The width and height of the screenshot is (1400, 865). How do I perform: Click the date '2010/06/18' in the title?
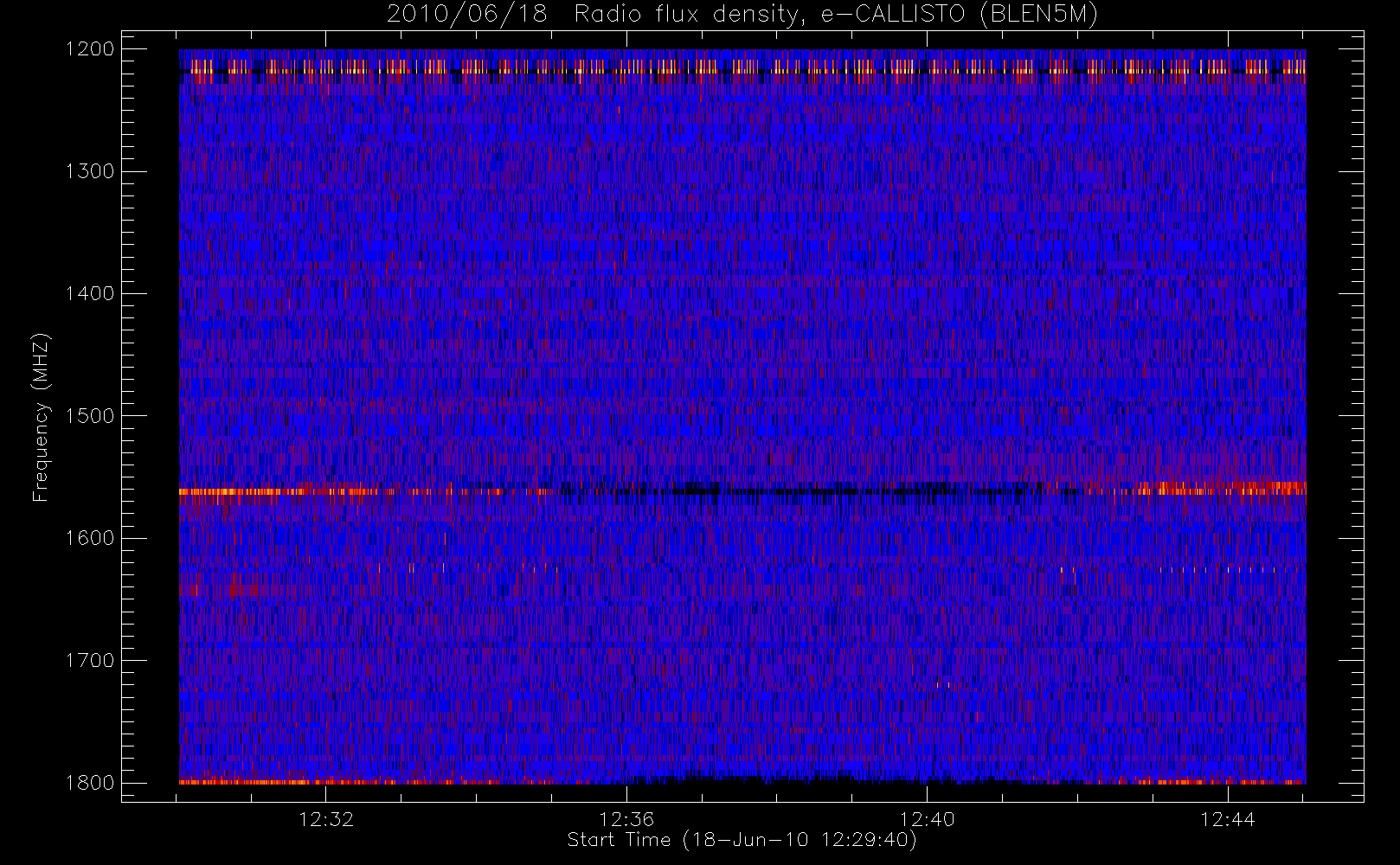tap(467, 14)
